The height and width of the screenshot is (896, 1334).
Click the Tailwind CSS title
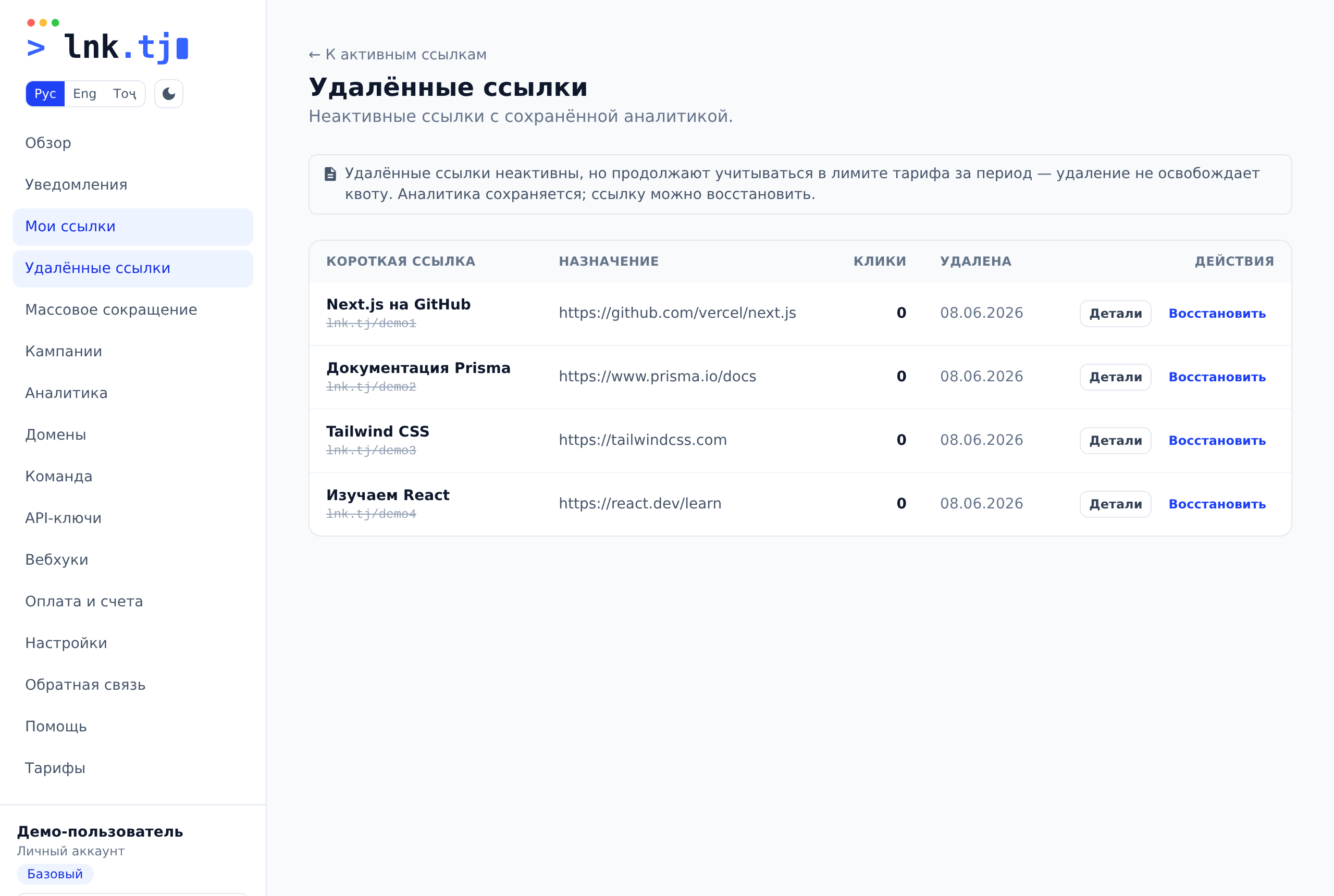tap(378, 431)
